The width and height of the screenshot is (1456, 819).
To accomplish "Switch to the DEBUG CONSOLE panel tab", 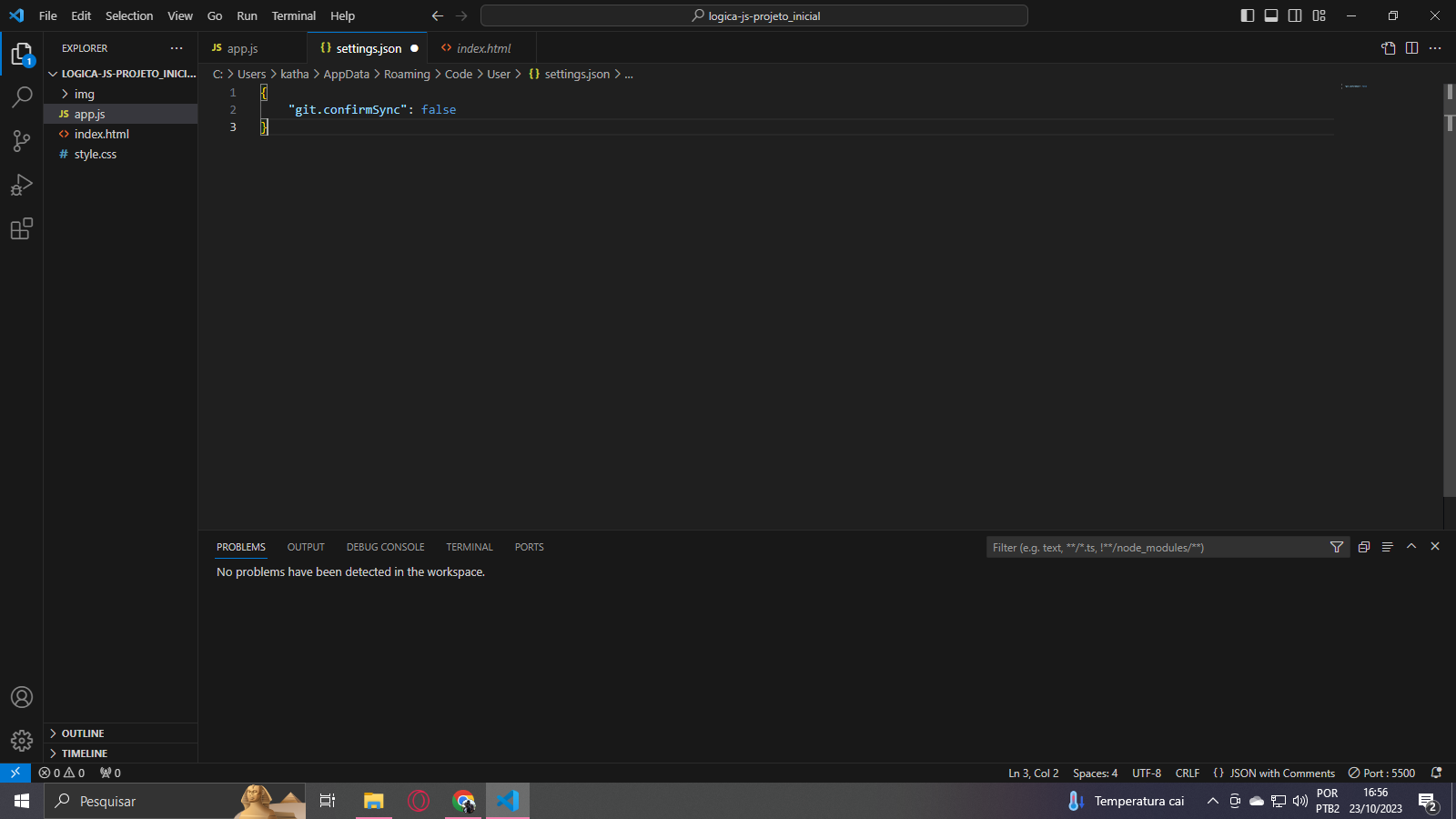I will [x=386, y=547].
